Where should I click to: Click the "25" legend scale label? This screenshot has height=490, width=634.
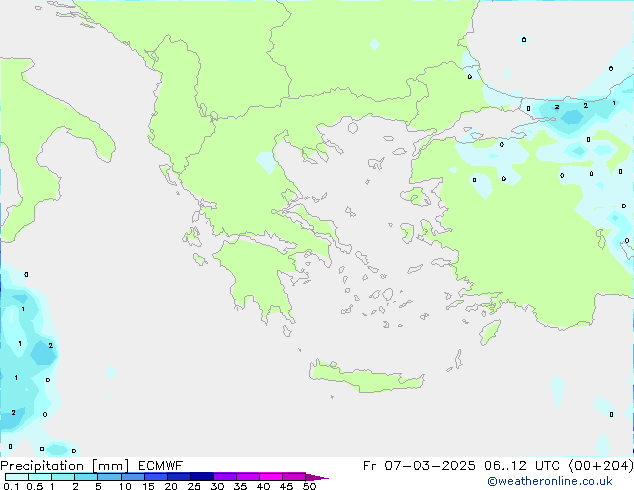194,486
